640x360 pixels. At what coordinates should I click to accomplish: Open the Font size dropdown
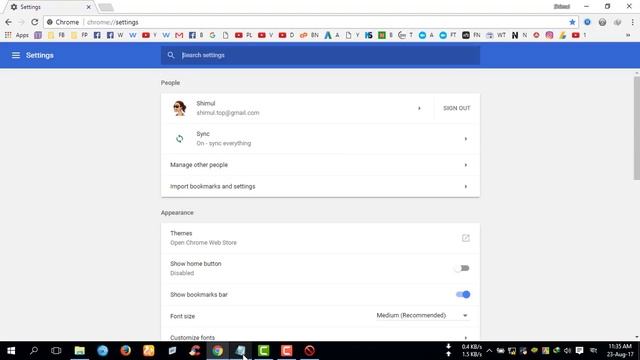pyautogui.click(x=422, y=316)
